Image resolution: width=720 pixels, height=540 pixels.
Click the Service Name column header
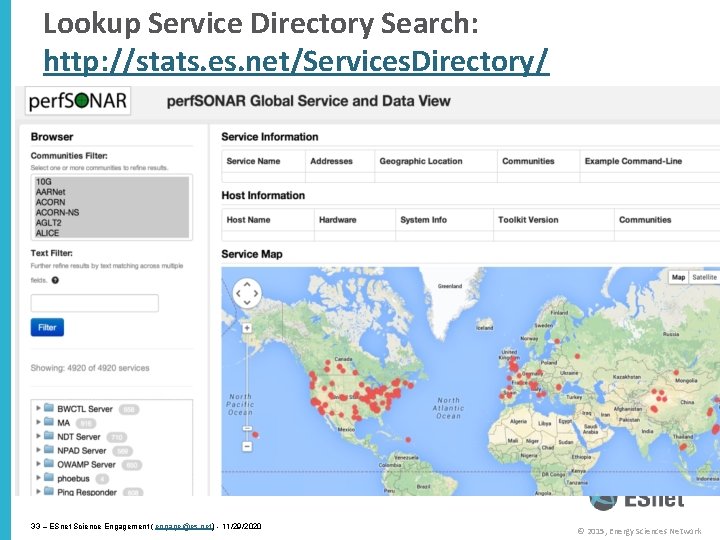coord(253,161)
